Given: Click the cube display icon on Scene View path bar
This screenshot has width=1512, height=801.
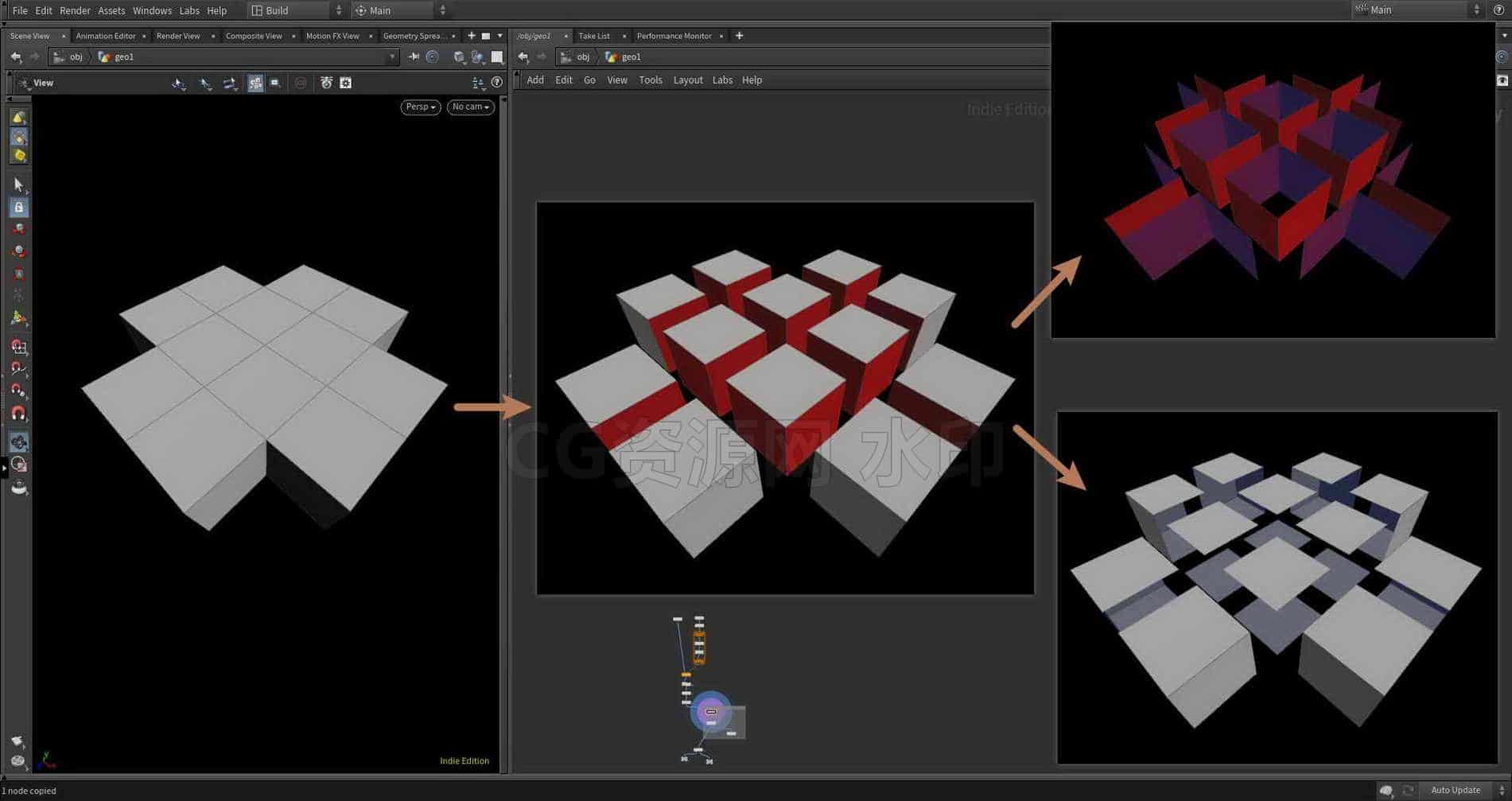Looking at the screenshot, I should tap(459, 56).
